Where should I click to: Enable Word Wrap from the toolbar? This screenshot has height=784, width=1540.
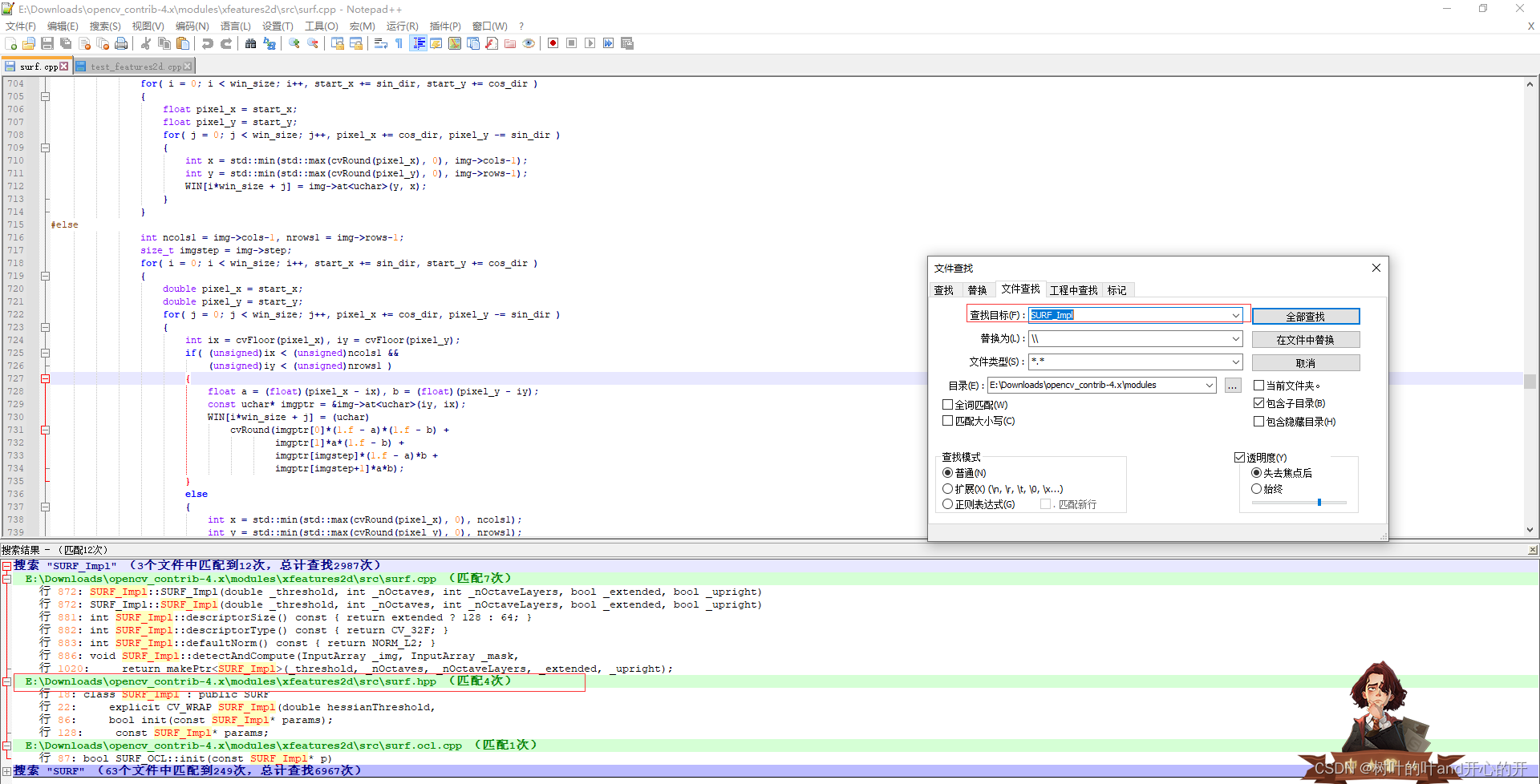coord(381,43)
